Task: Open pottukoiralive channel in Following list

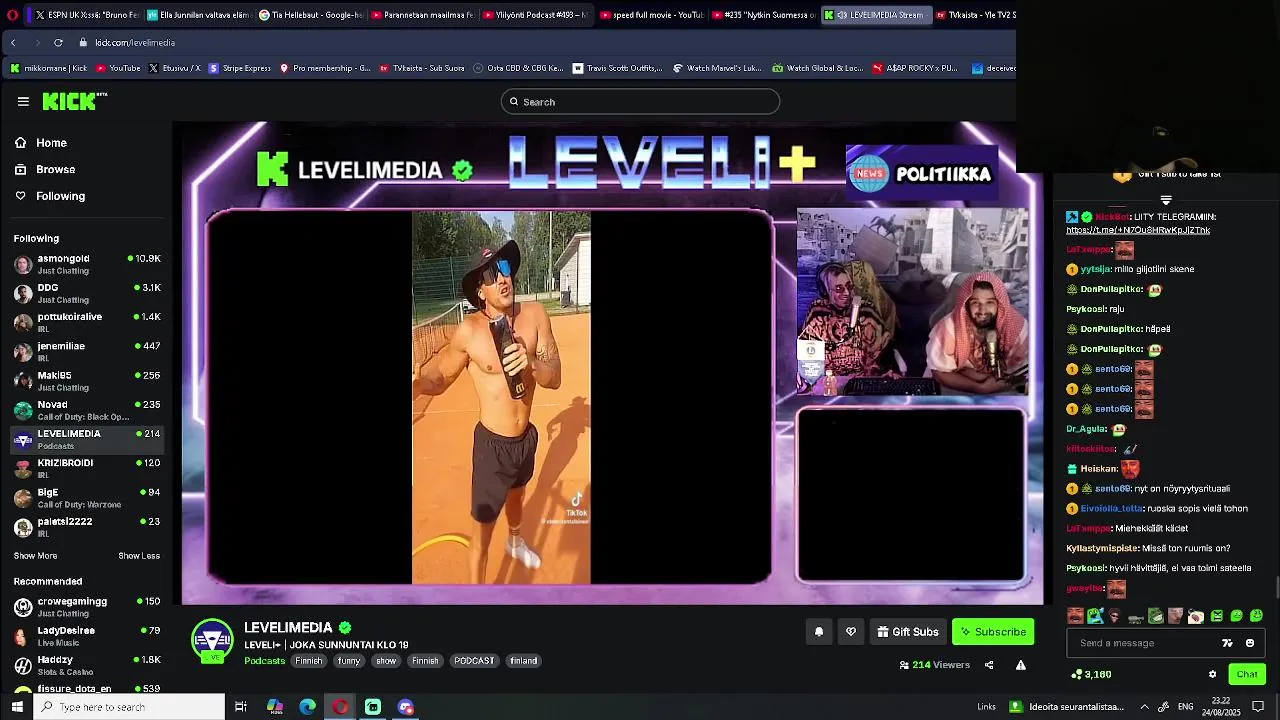Action: coord(87,322)
